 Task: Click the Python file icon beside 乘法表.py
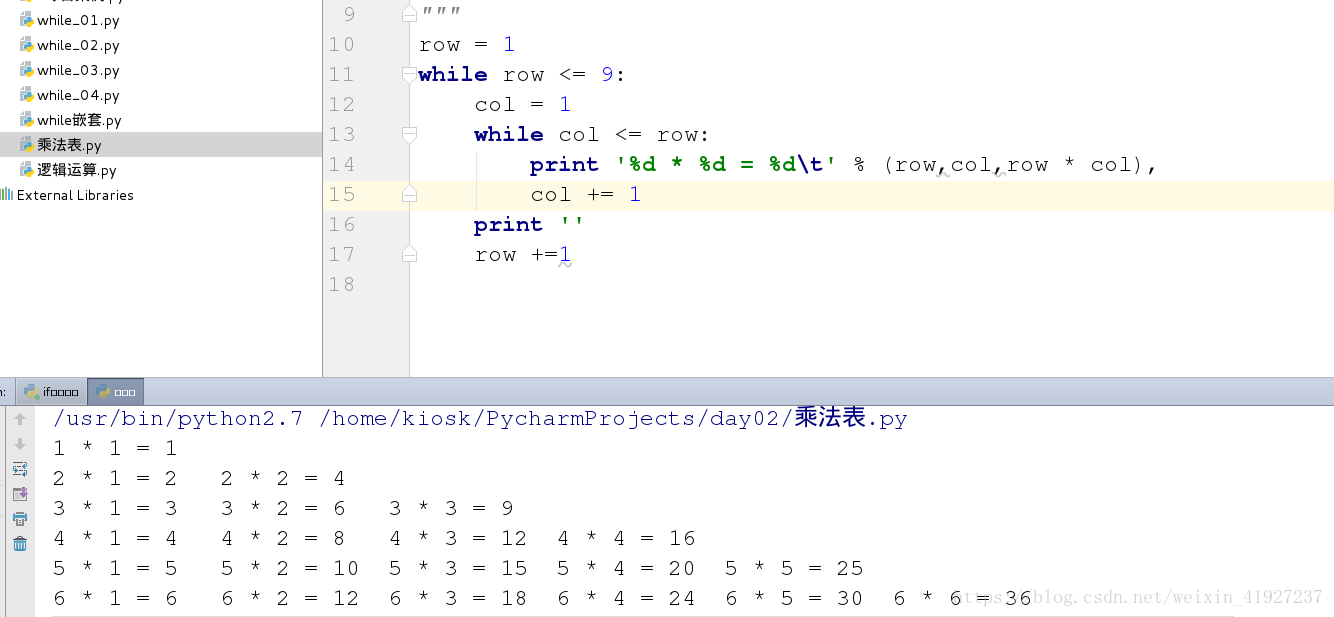(x=26, y=144)
